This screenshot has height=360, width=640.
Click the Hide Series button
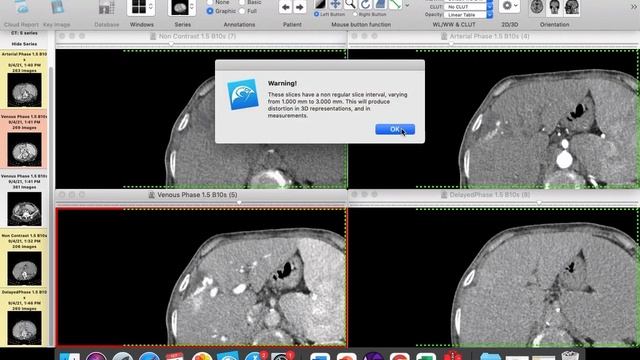24,44
